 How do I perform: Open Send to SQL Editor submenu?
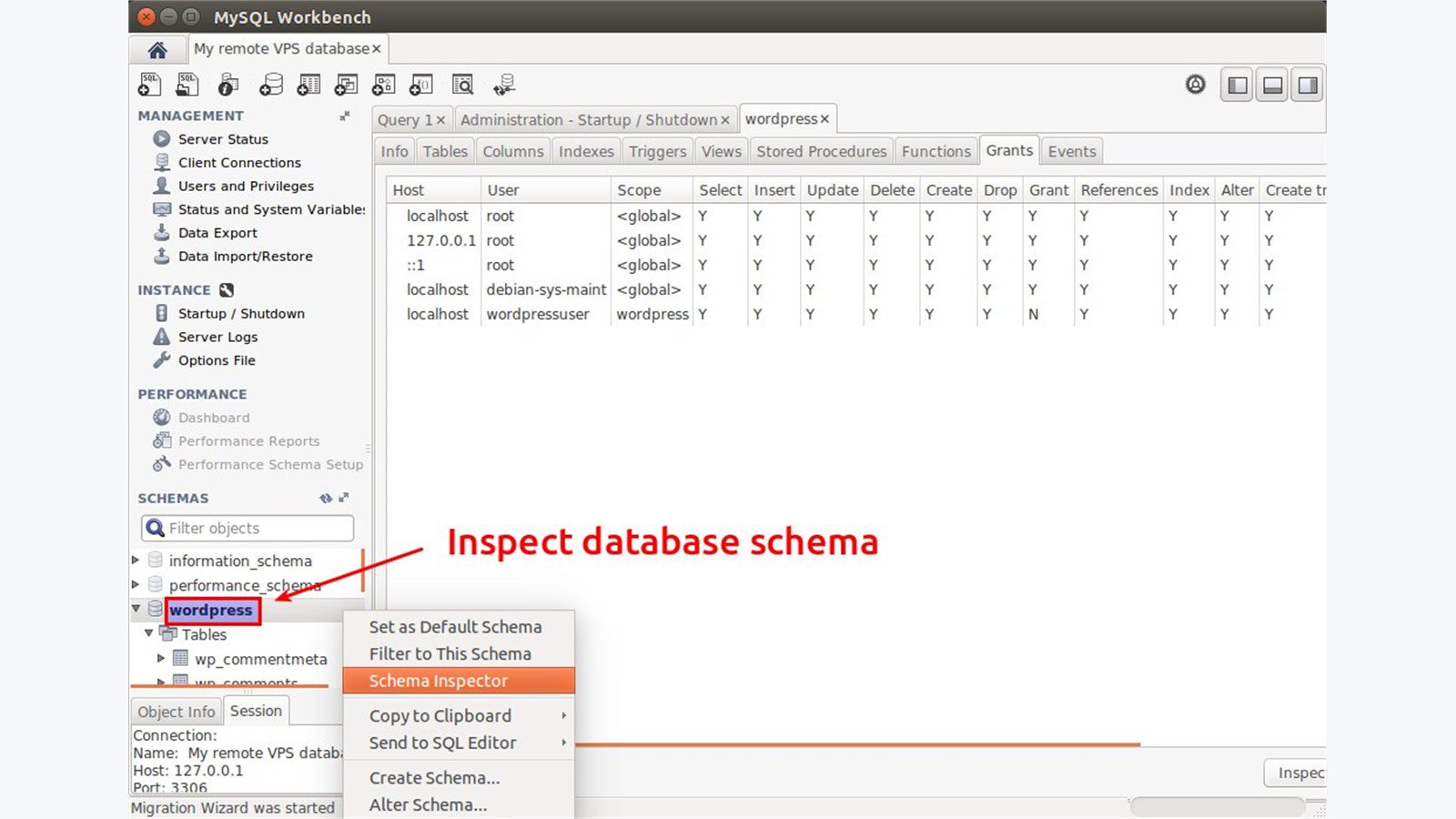[x=459, y=743]
